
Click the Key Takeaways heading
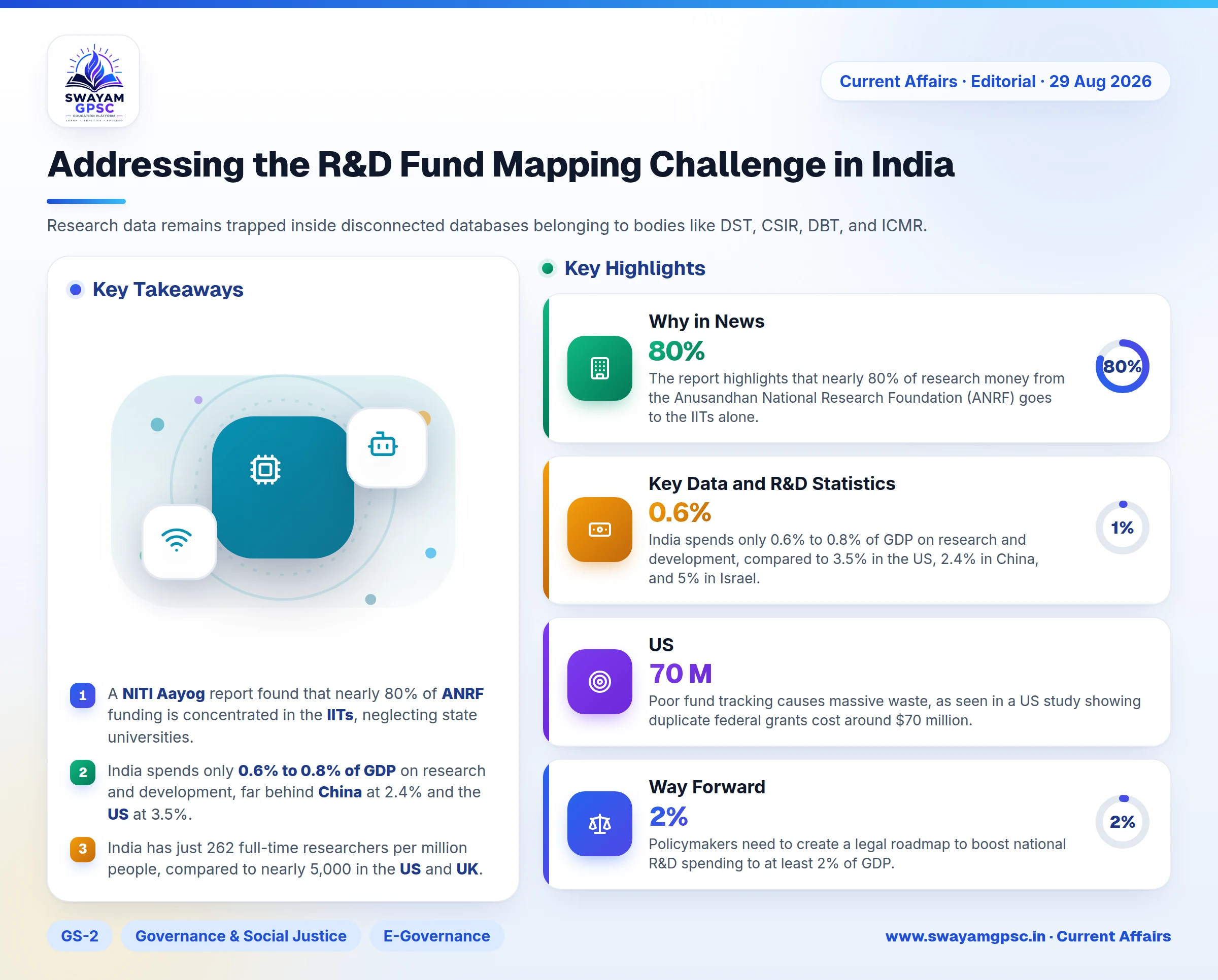click(168, 290)
